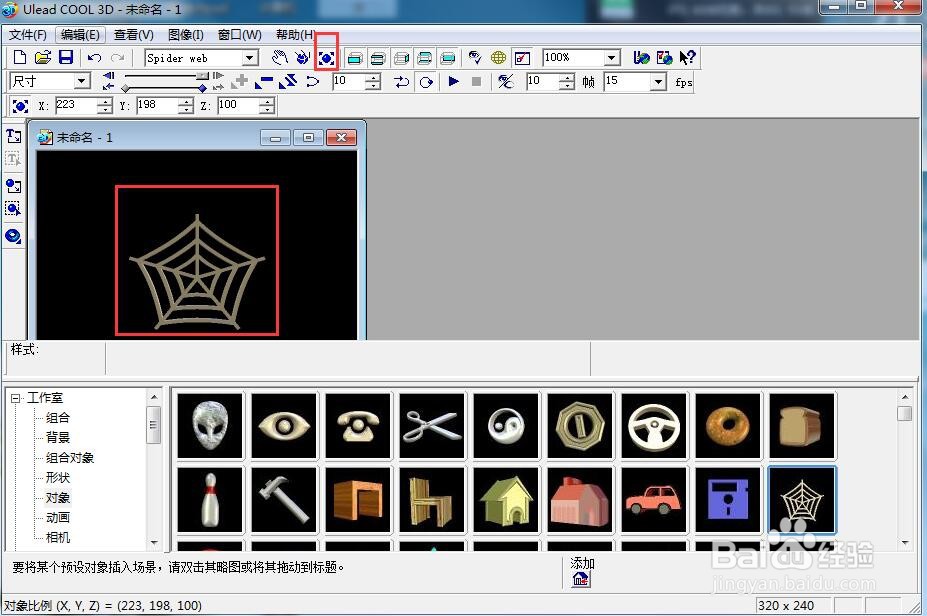Select the Move object hand tool
This screenshot has height=616, width=927.
point(279,57)
